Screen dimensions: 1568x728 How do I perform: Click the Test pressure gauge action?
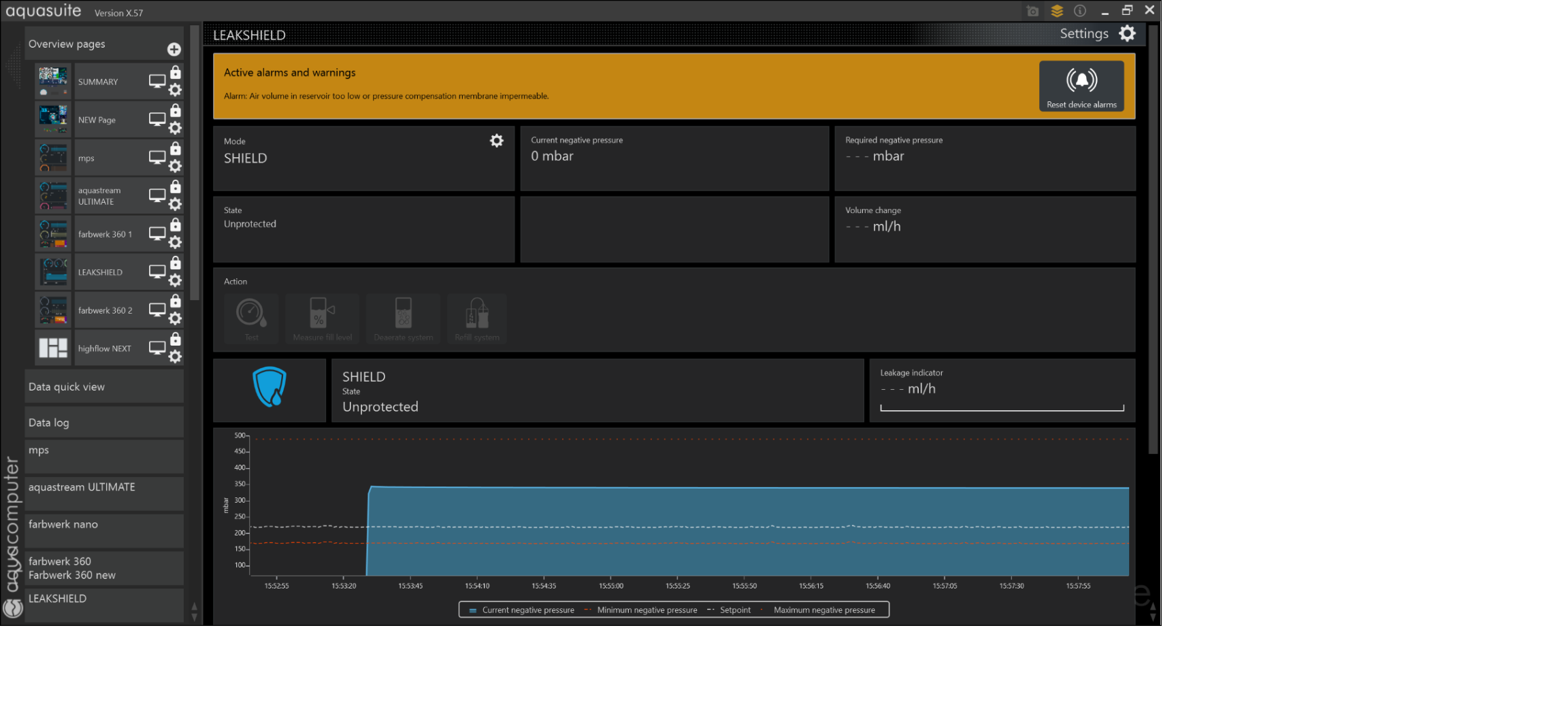point(251,313)
